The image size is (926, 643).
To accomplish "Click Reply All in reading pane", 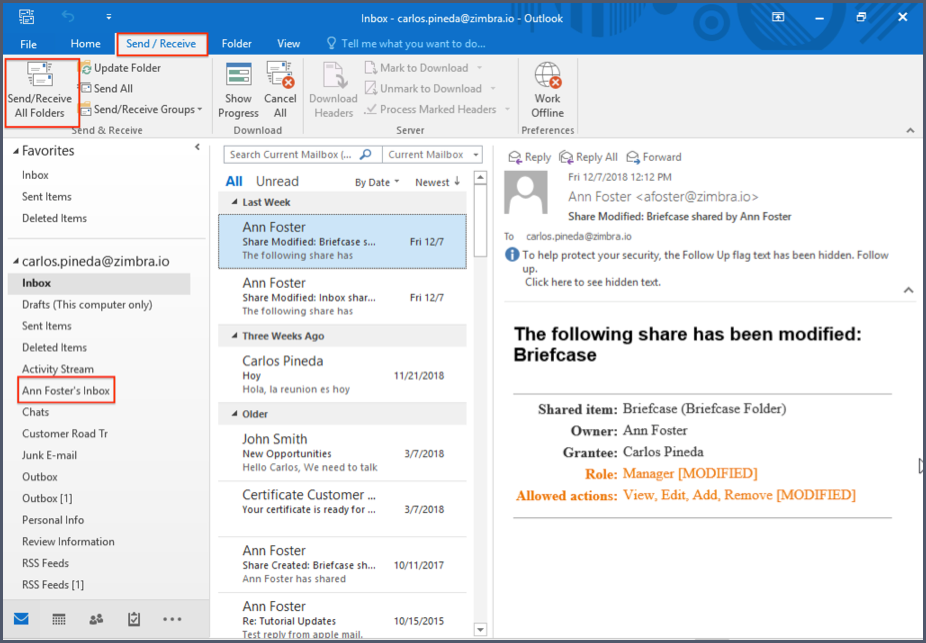I will coord(589,157).
